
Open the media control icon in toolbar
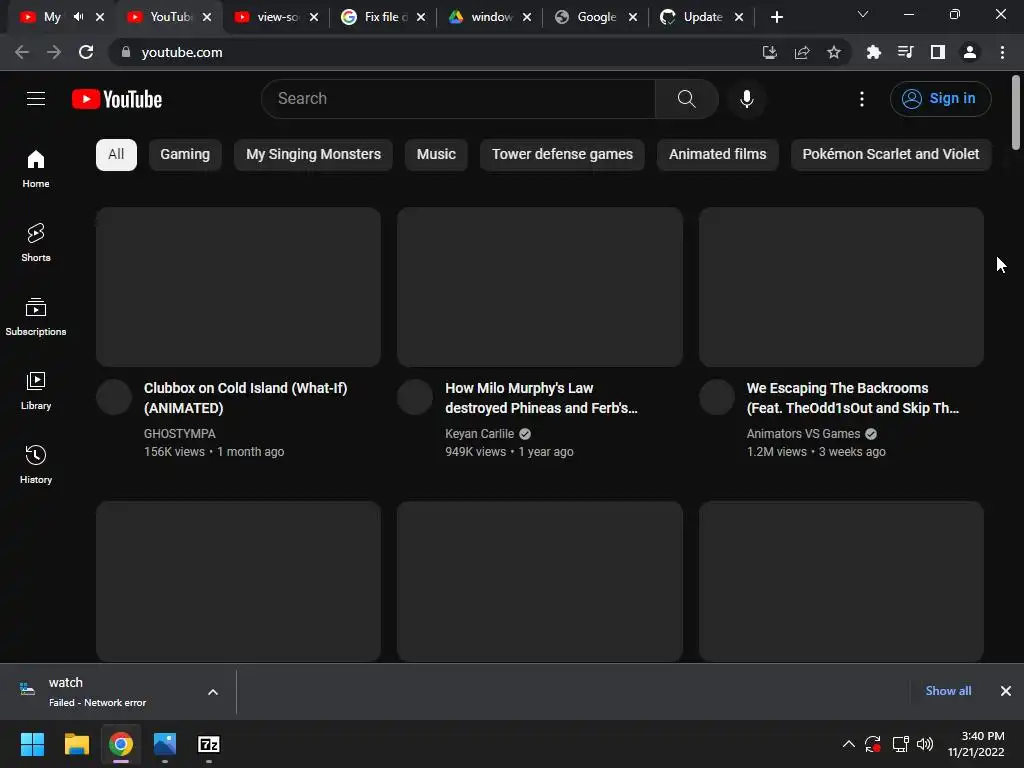pos(905,52)
